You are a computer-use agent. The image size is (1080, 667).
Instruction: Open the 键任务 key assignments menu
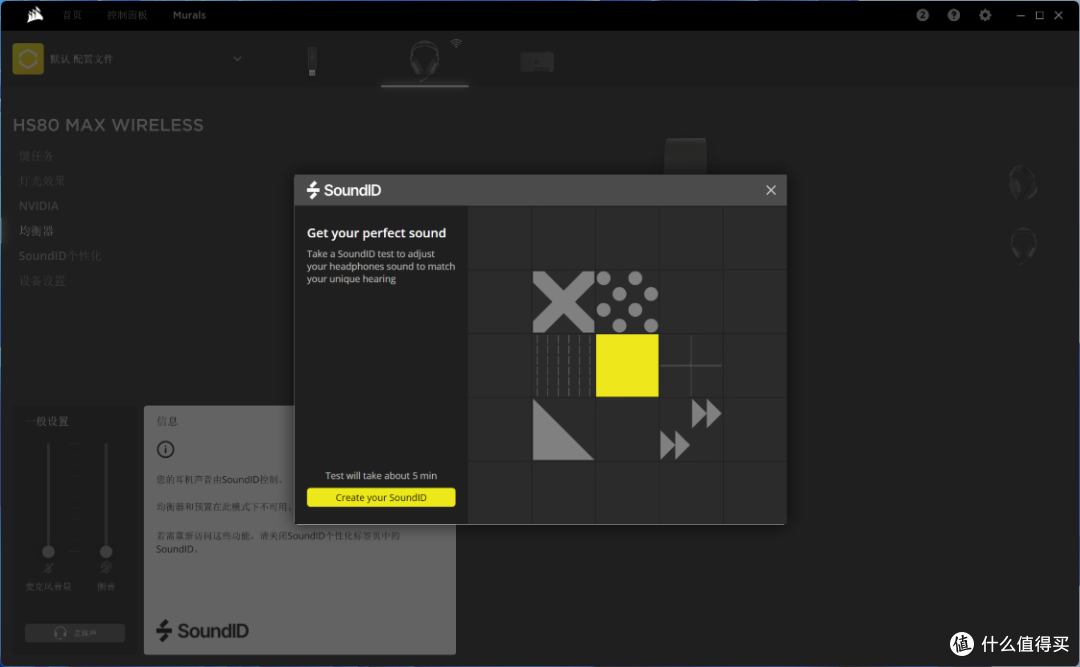[x=36, y=156]
